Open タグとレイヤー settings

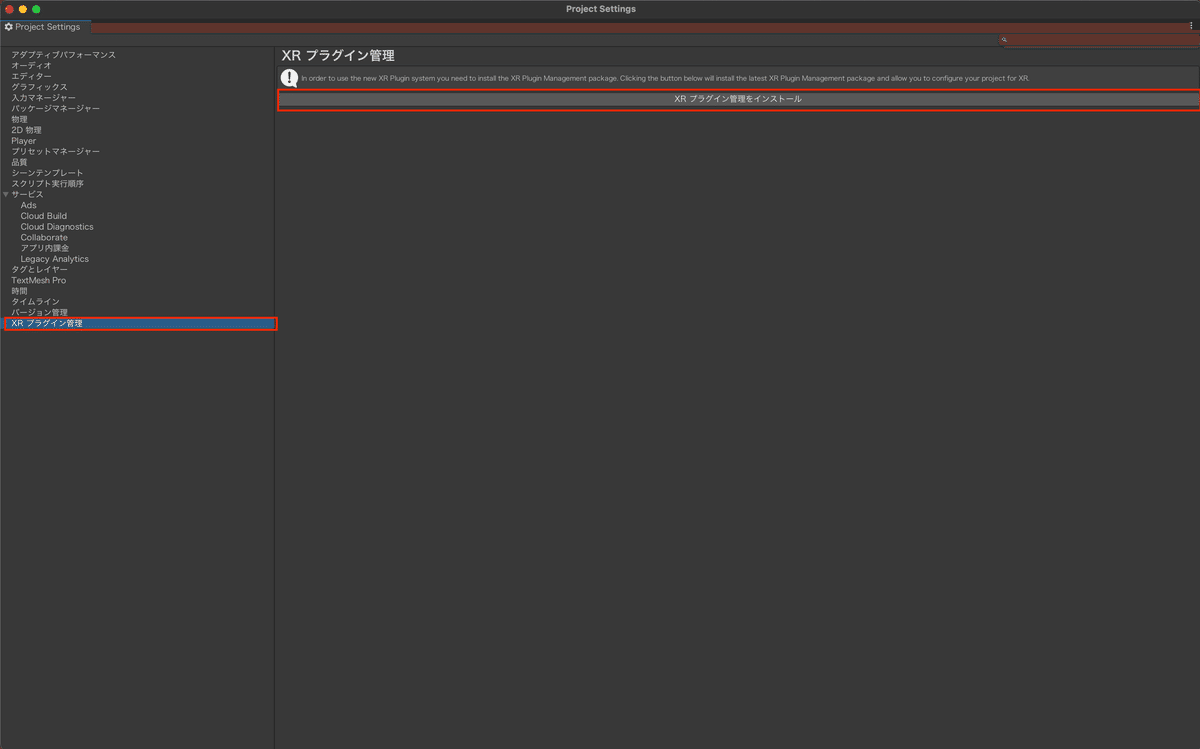(x=40, y=269)
